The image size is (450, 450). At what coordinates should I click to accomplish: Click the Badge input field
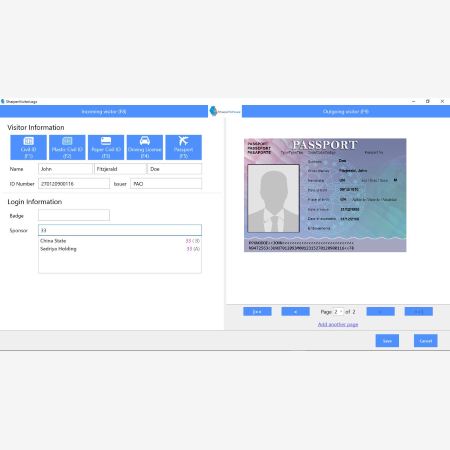click(x=74, y=215)
